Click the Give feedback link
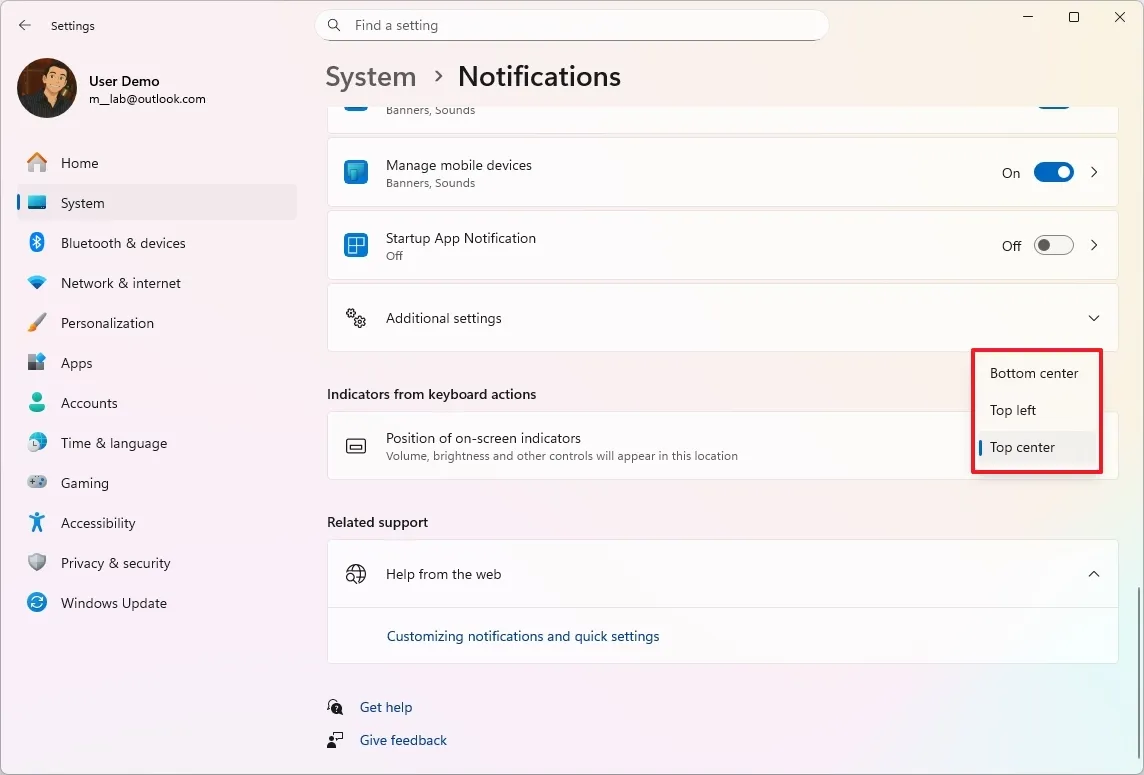 (x=403, y=740)
